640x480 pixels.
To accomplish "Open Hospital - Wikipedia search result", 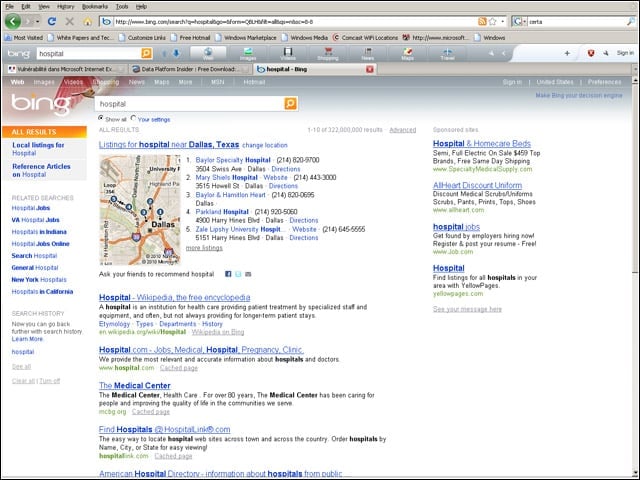I will click(174, 297).
